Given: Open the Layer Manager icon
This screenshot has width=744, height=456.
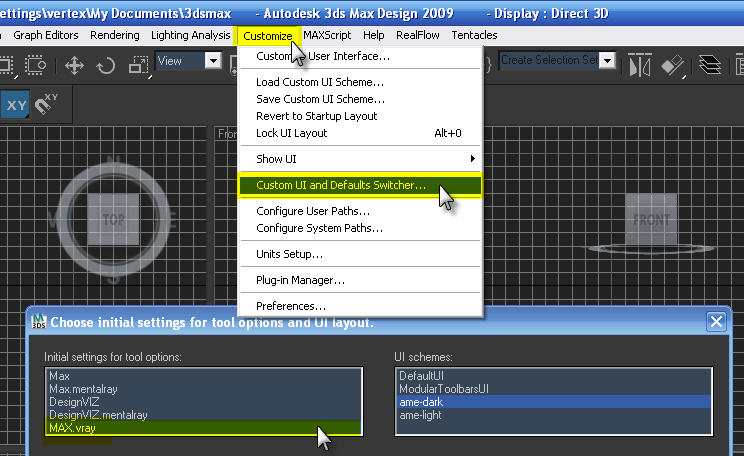Looking at the screenshot, I should point(709,65).
